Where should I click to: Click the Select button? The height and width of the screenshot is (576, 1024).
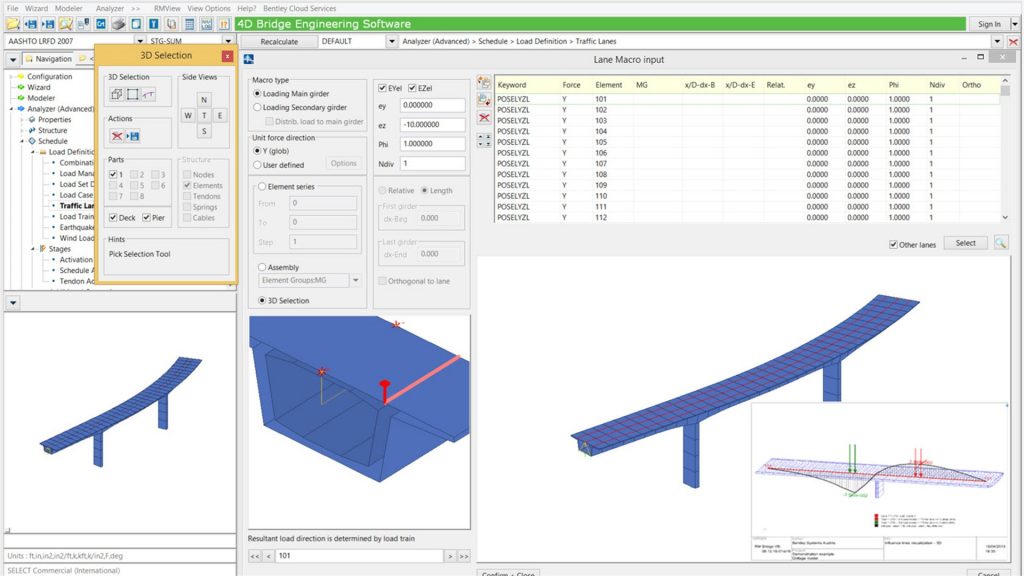965,243
